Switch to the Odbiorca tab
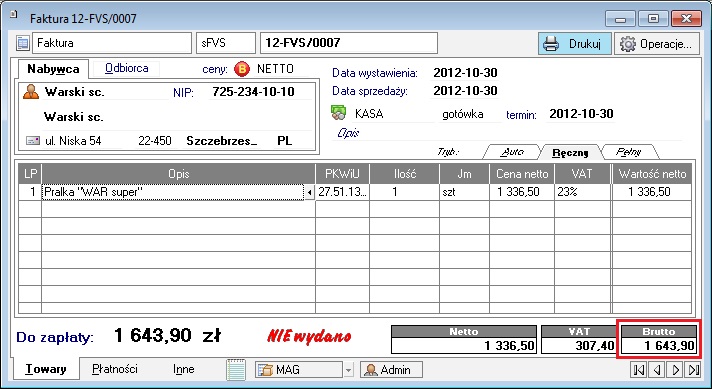The image size is (712, 389). click(127, 69)
